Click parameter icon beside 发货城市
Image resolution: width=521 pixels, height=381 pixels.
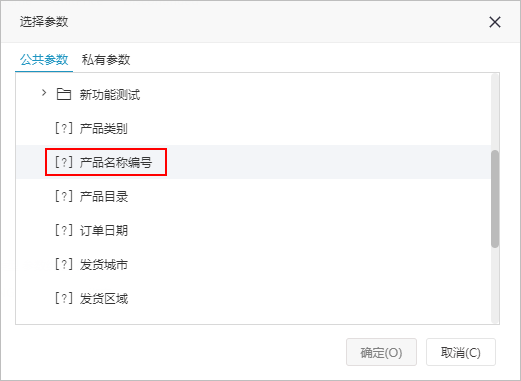64,264
